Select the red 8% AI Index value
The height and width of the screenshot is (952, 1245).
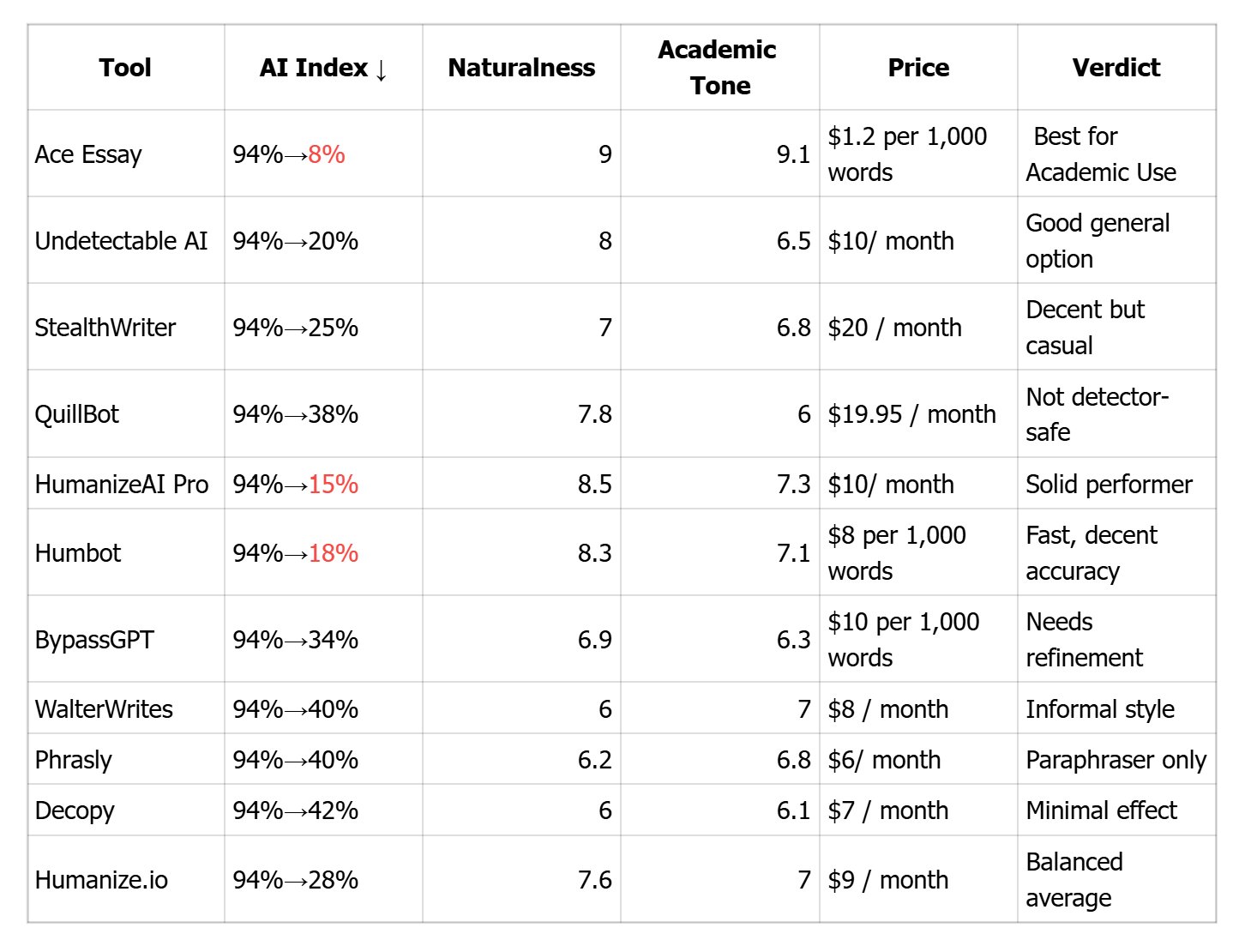327,154
